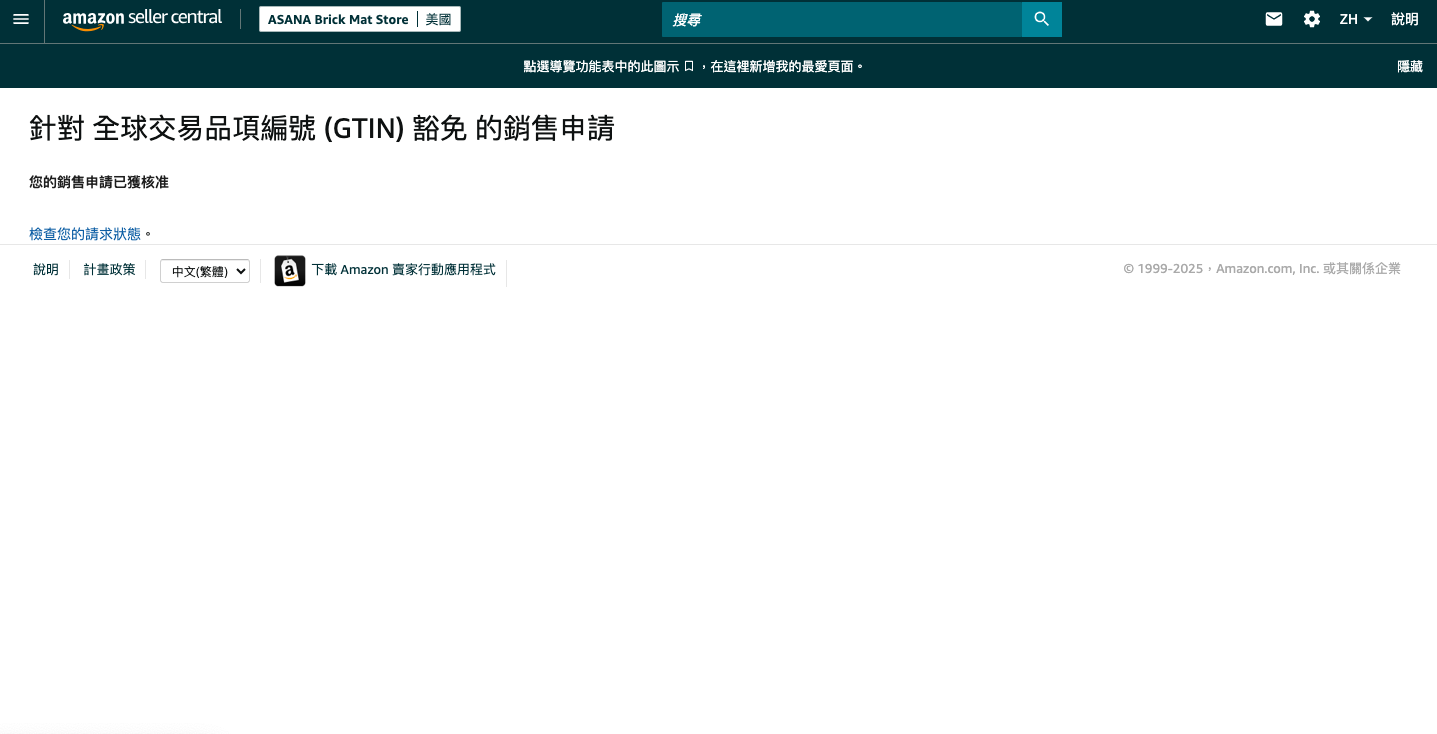Click the copyright Amazon.com, Inc. text
The width and height of the screenshot is (1437, 734).
(1262, 269)
